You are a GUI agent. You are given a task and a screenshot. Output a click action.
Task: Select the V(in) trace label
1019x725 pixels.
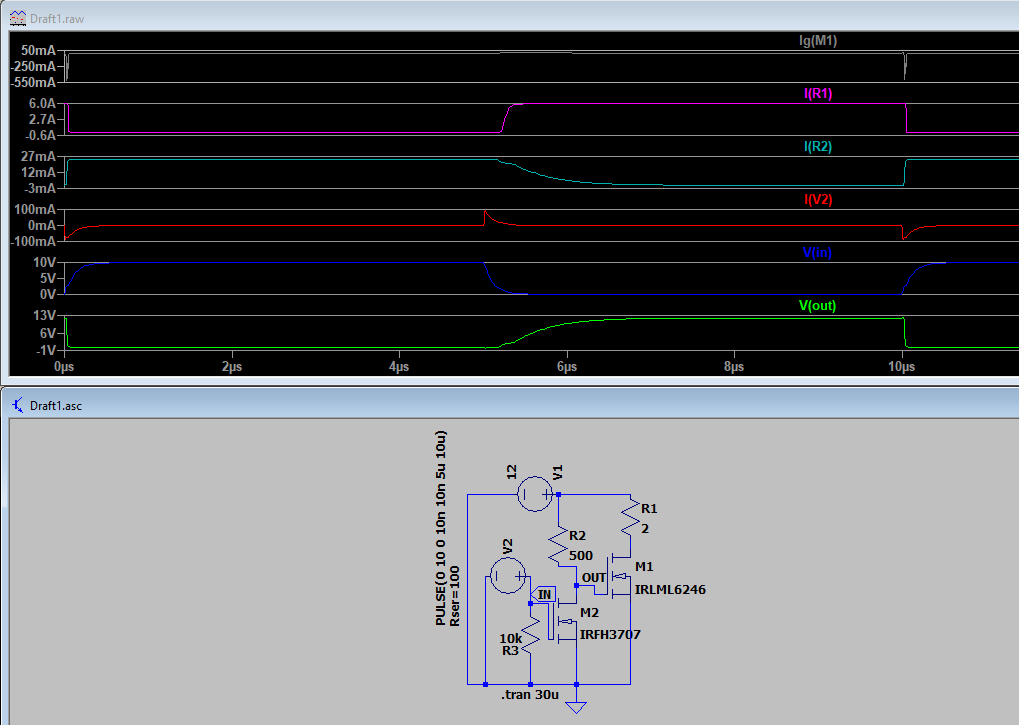tap(817, 253)
